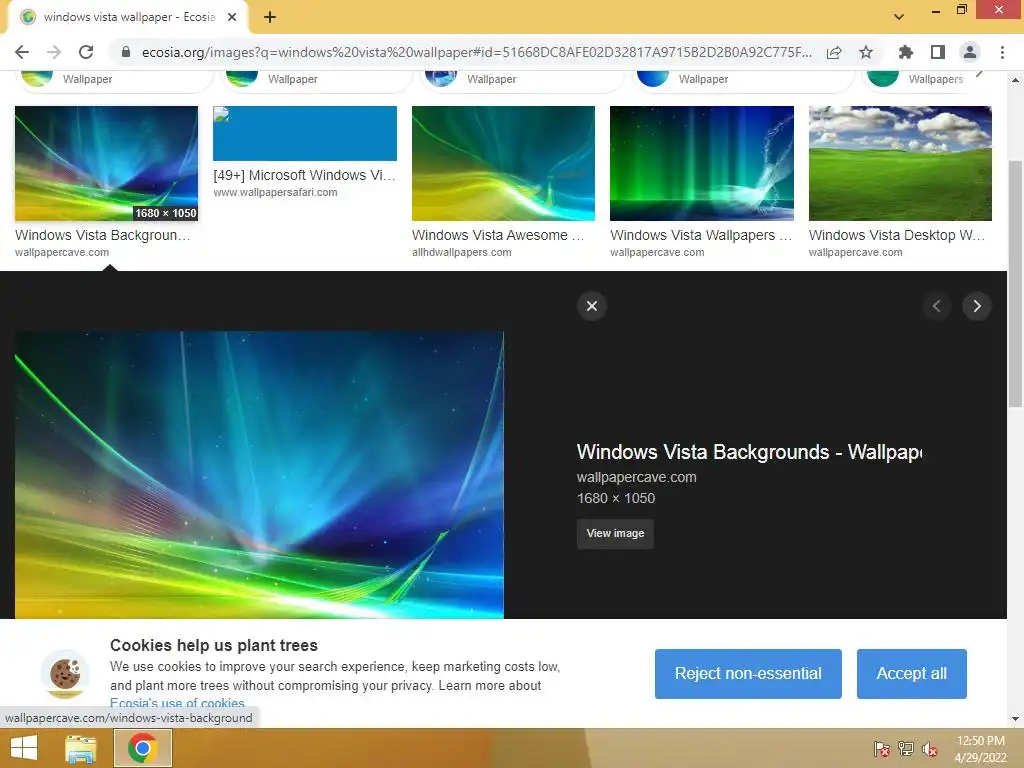Click the muted volume tray icon
Screen dimensions: 1024x768
tap(929, 749)
